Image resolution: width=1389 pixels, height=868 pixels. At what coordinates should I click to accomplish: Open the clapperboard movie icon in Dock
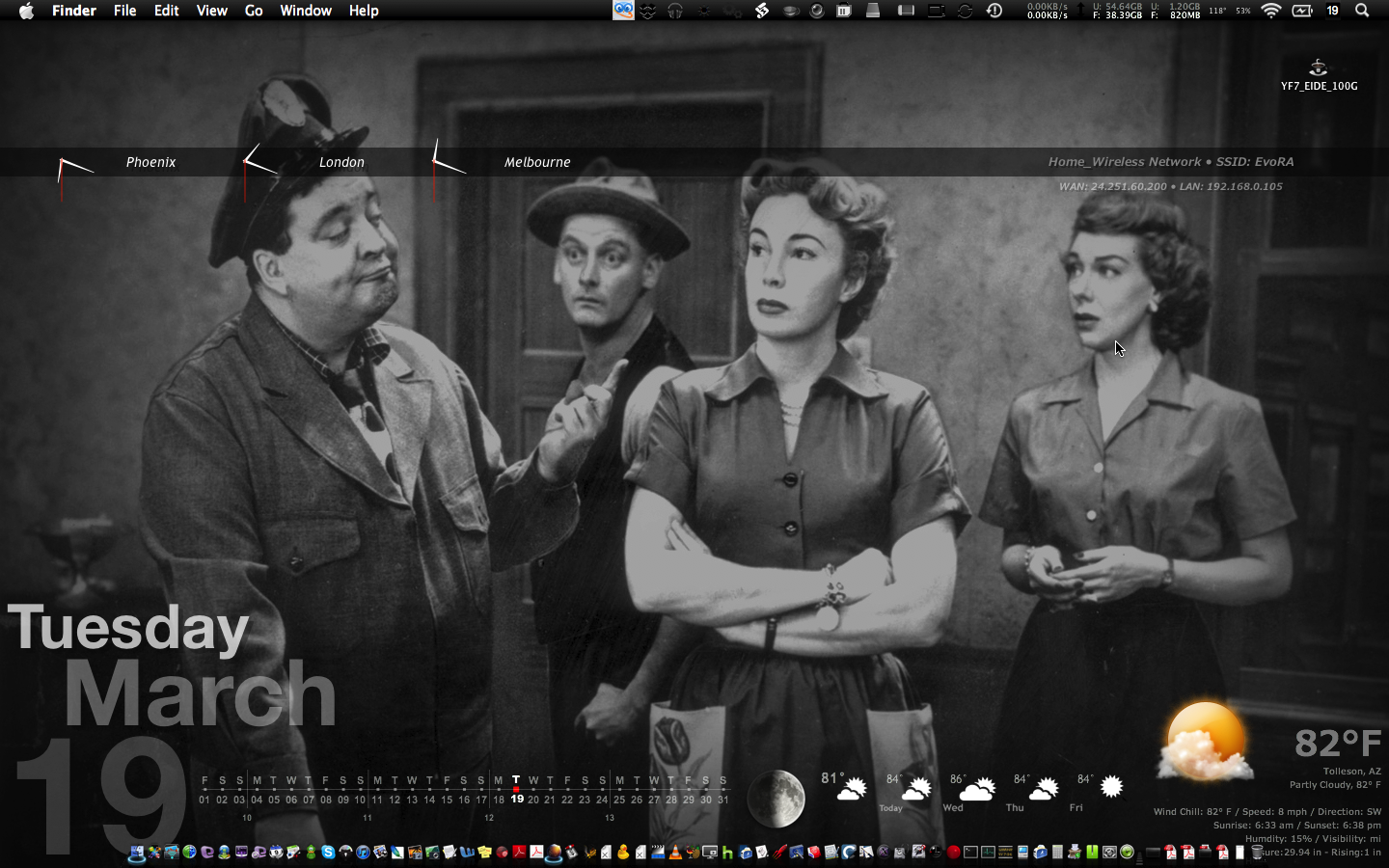click(658, 853)
